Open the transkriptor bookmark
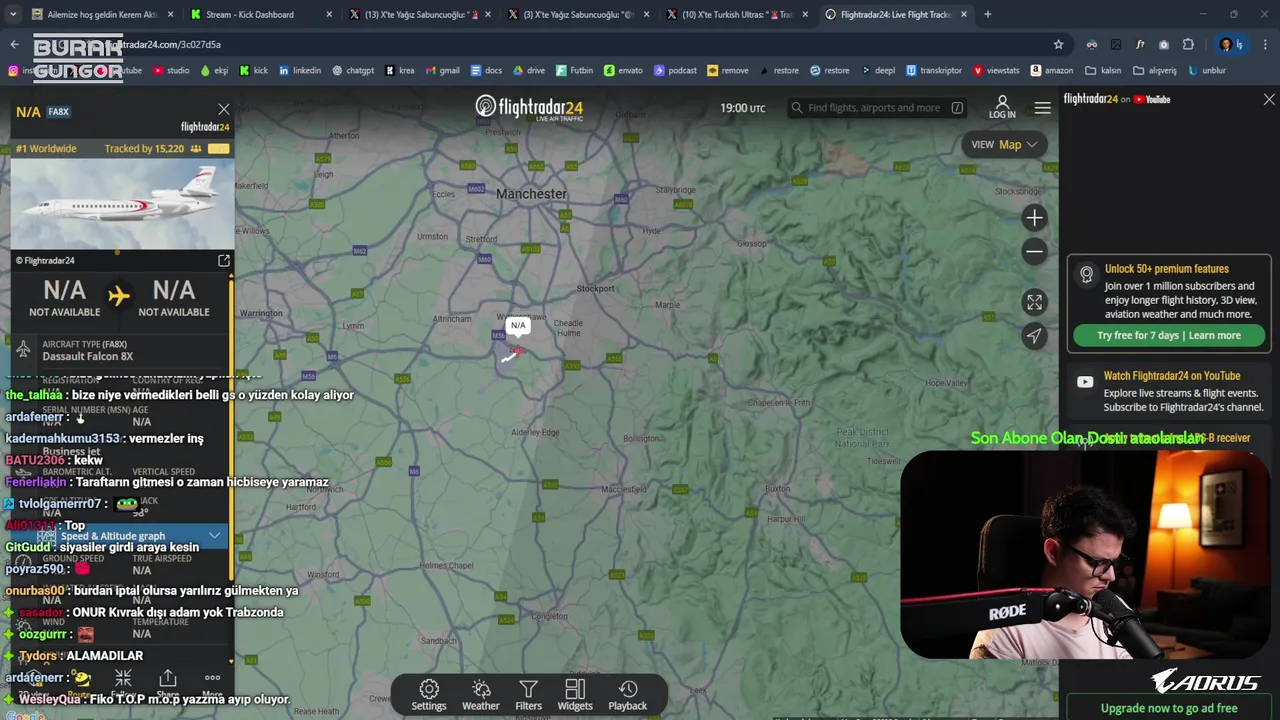 point(934,70)
